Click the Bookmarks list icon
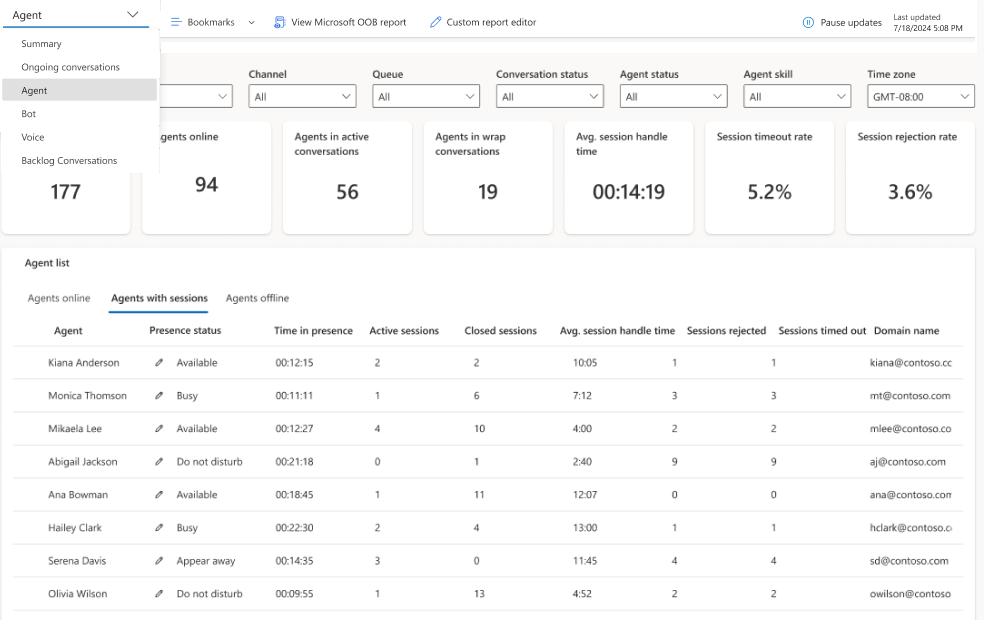This screenshot has height=620, width=984. click(x=176, y=22)
